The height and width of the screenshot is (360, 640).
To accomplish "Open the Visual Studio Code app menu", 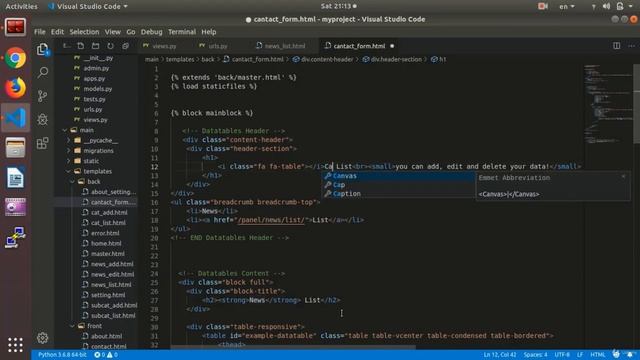I will [87, 7].
